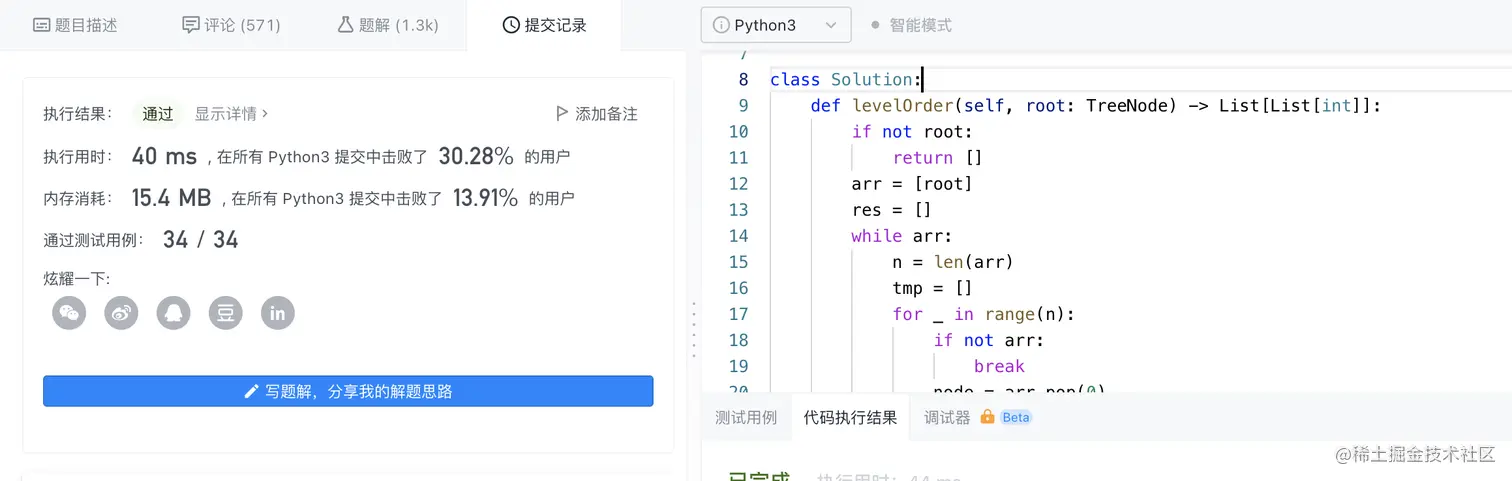Click the 13.91% memory percentile
Viewport: 1512px width, 481px height.
click(x=485, y=198)
